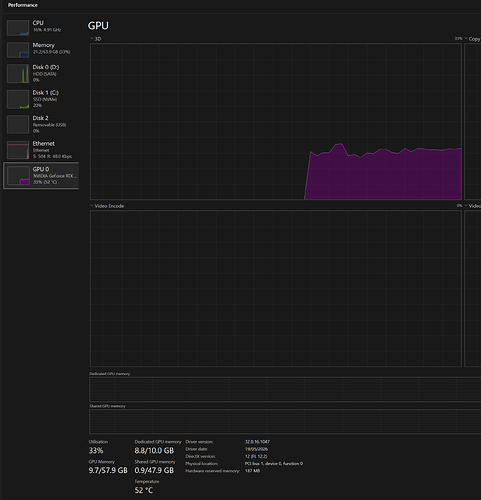
Task: Click the Temperature label
Action: tap(147, 481)
